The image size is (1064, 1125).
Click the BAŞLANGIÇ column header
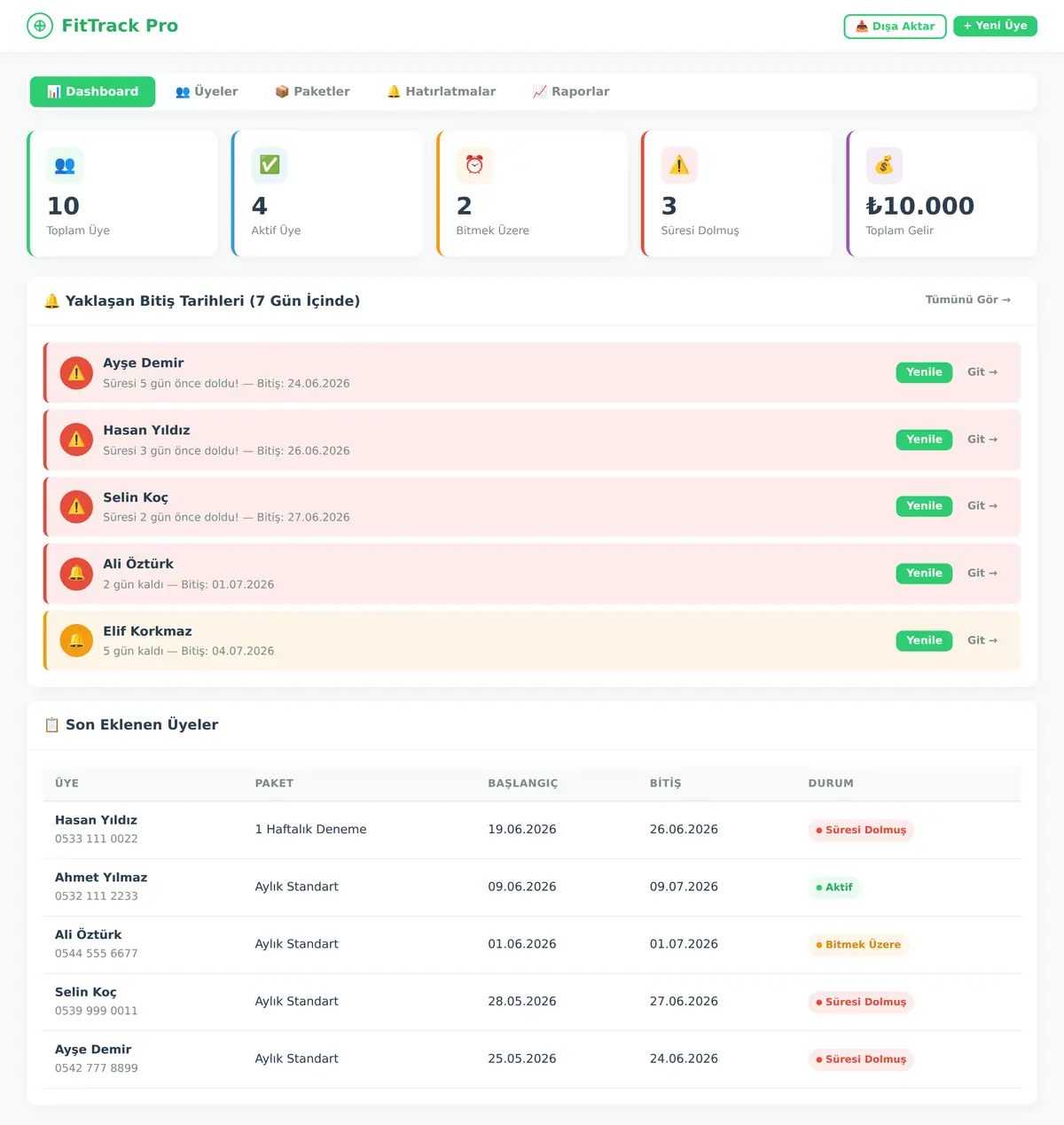pos(523,784)
